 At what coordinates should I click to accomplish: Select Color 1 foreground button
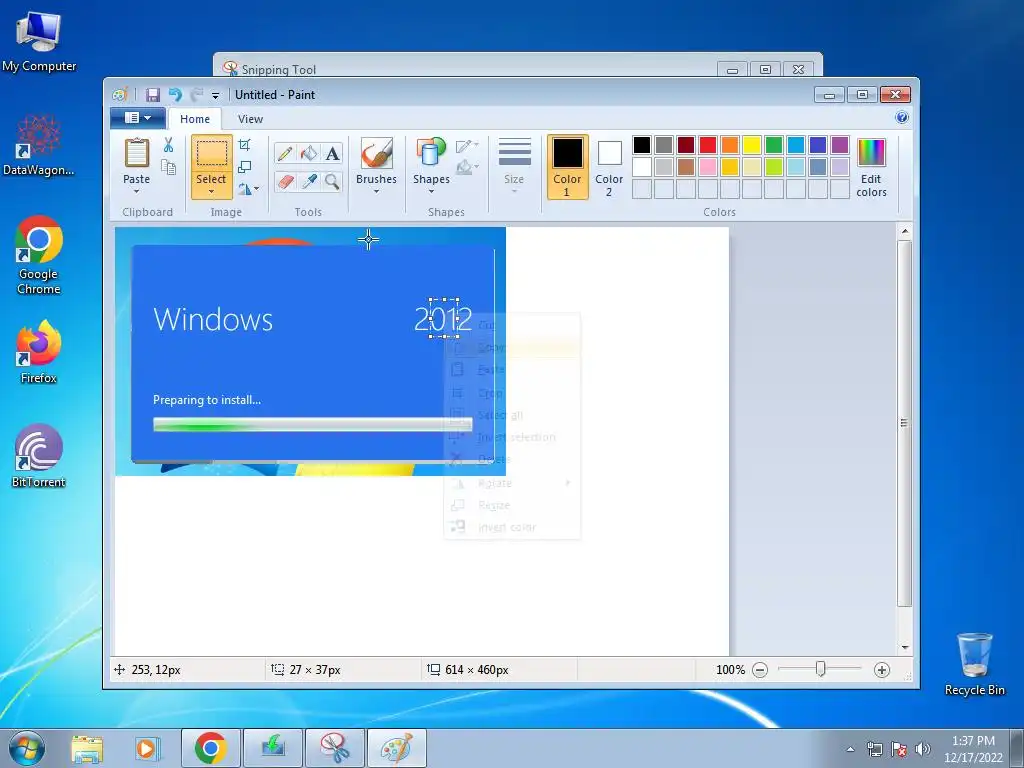coord(567,167)
